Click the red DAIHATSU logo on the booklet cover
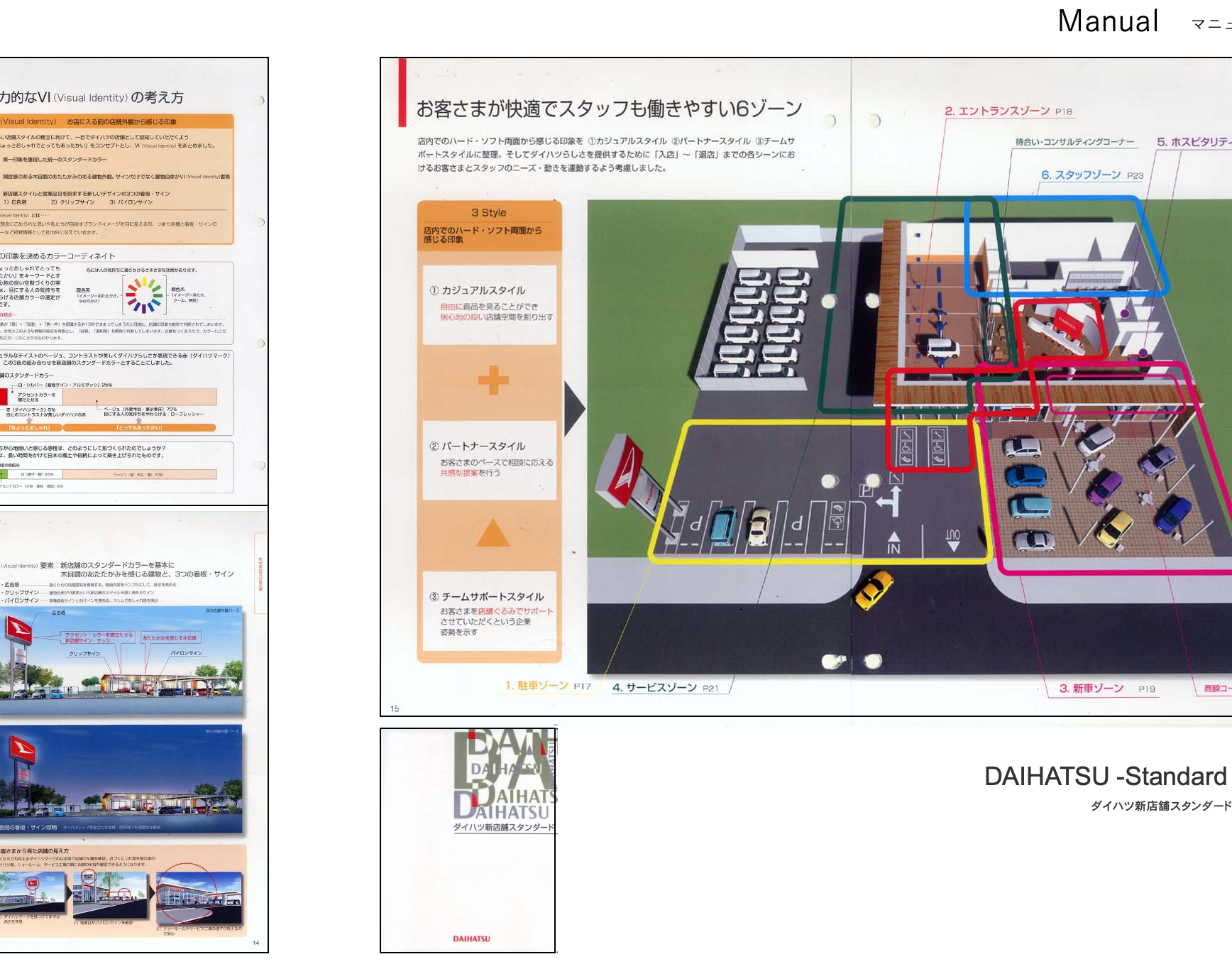 (471, 938)
